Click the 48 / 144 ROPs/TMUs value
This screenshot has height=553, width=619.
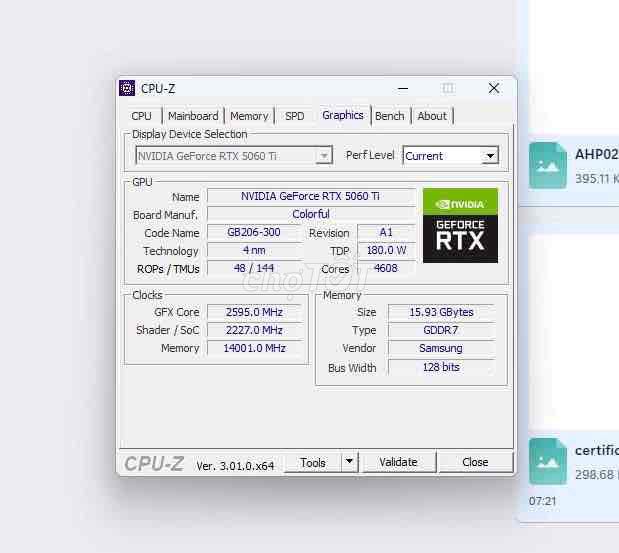click(x=254, y=268)
